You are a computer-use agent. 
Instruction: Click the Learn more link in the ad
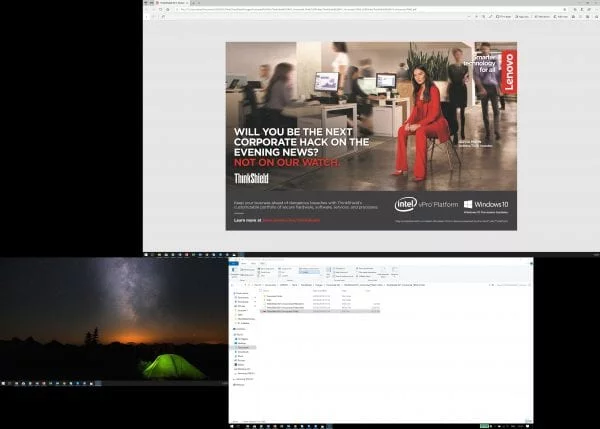291,220
